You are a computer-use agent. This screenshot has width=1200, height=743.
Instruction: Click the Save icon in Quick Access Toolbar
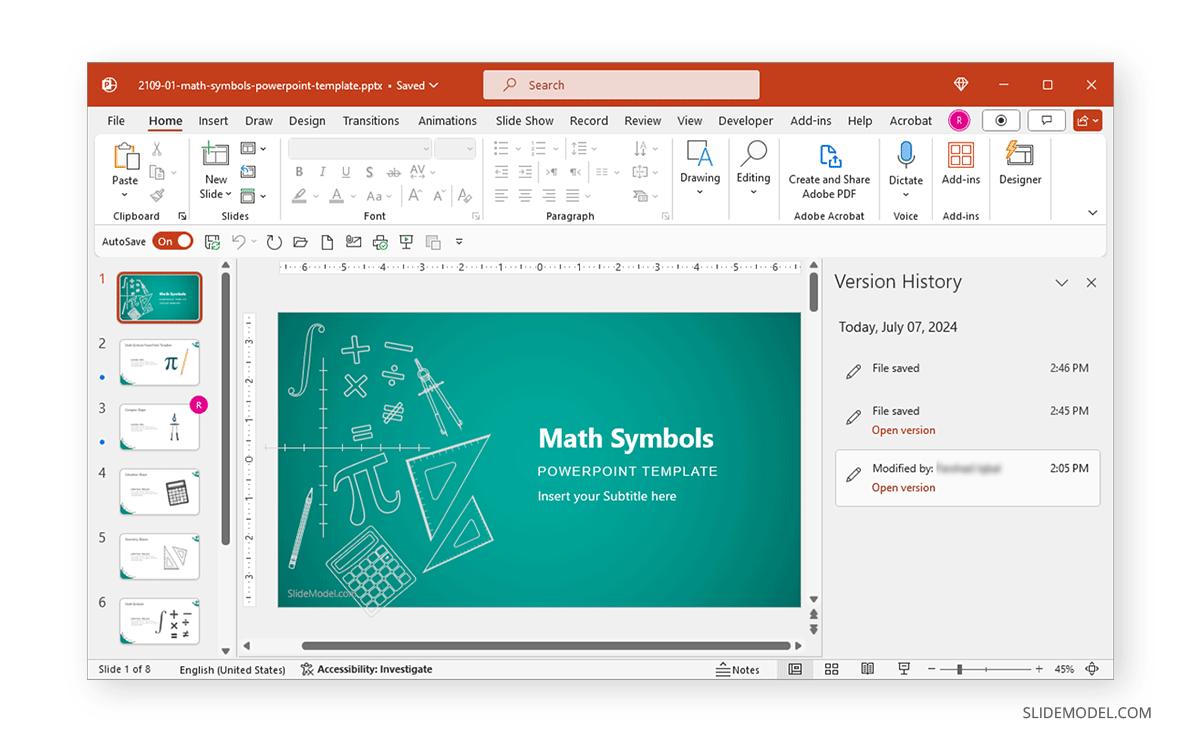click(212, 242)
